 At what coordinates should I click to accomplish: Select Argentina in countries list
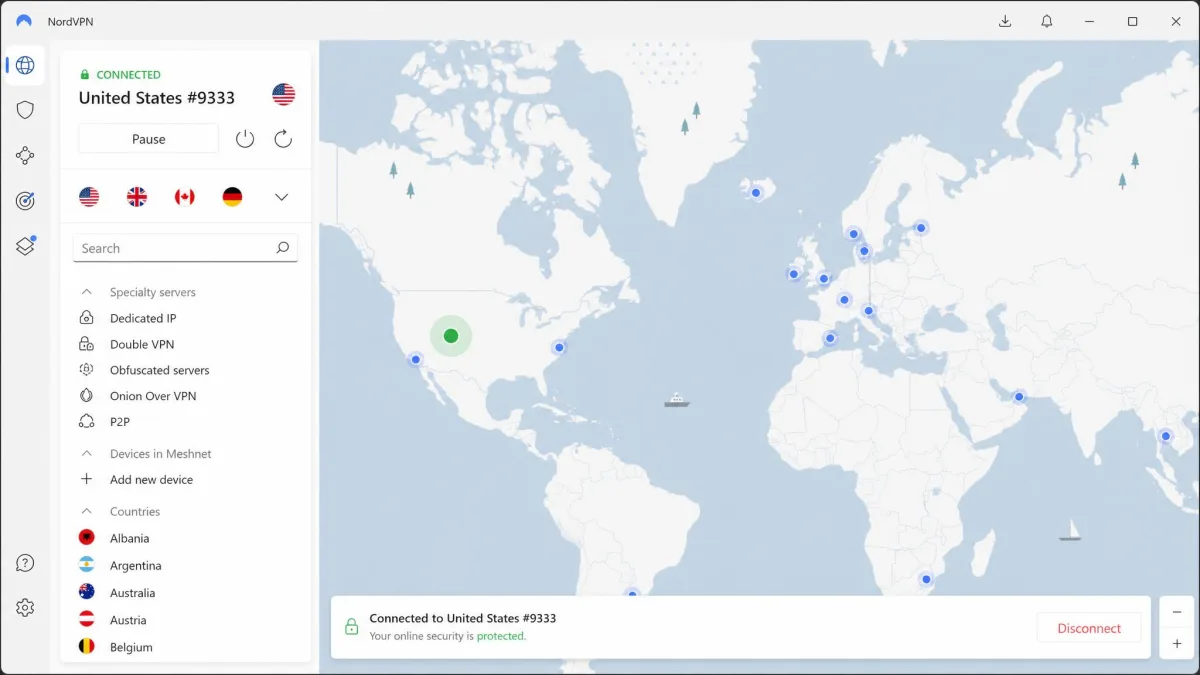[135, 565]
